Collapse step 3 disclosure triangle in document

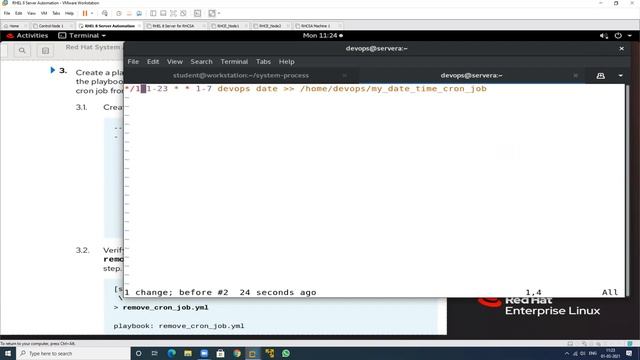click(x=53, y=70)
